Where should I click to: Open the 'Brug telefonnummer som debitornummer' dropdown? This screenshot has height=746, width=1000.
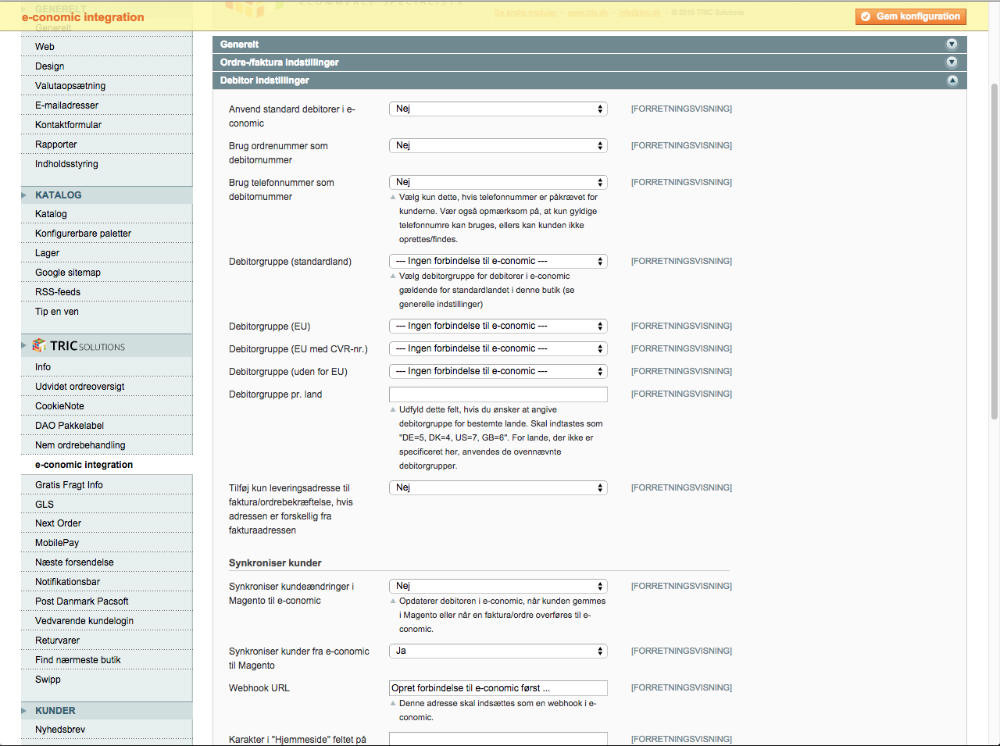pyautogui.click(x=498, y=182)
